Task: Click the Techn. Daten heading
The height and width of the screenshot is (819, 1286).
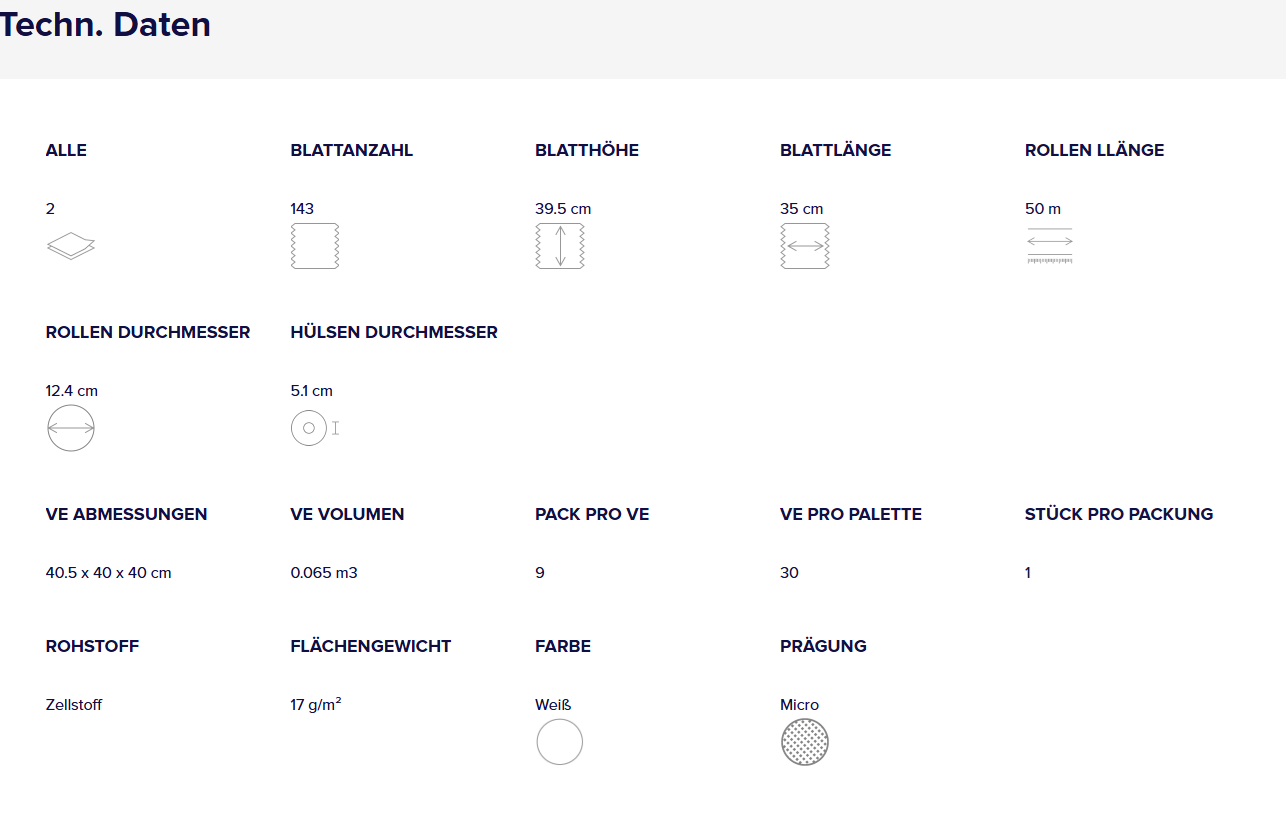Action: tap(105, 25)
